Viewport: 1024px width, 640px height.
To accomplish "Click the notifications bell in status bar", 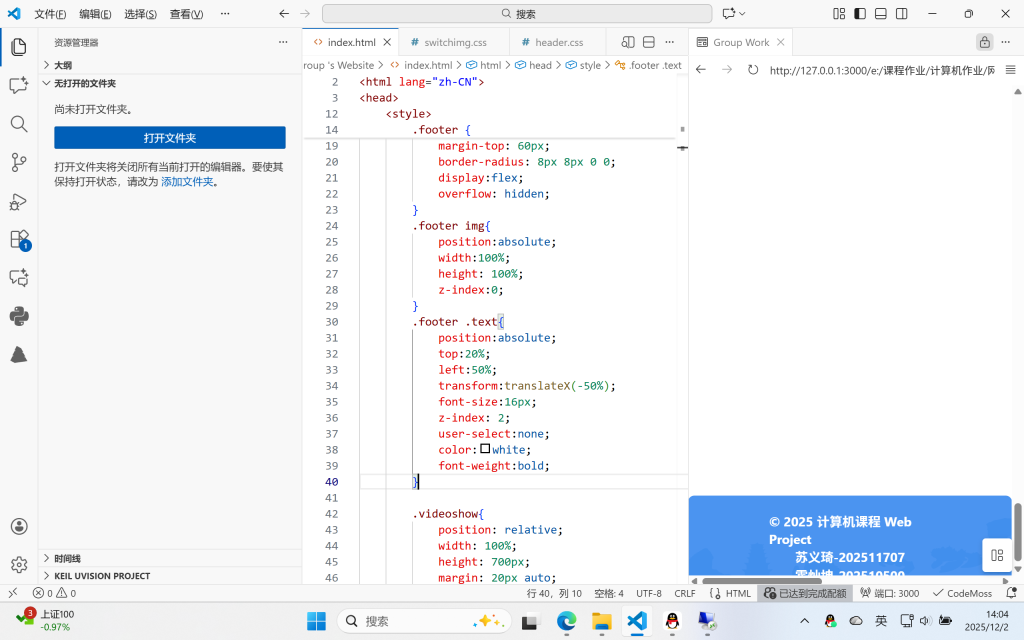I will pos(1009,593).
